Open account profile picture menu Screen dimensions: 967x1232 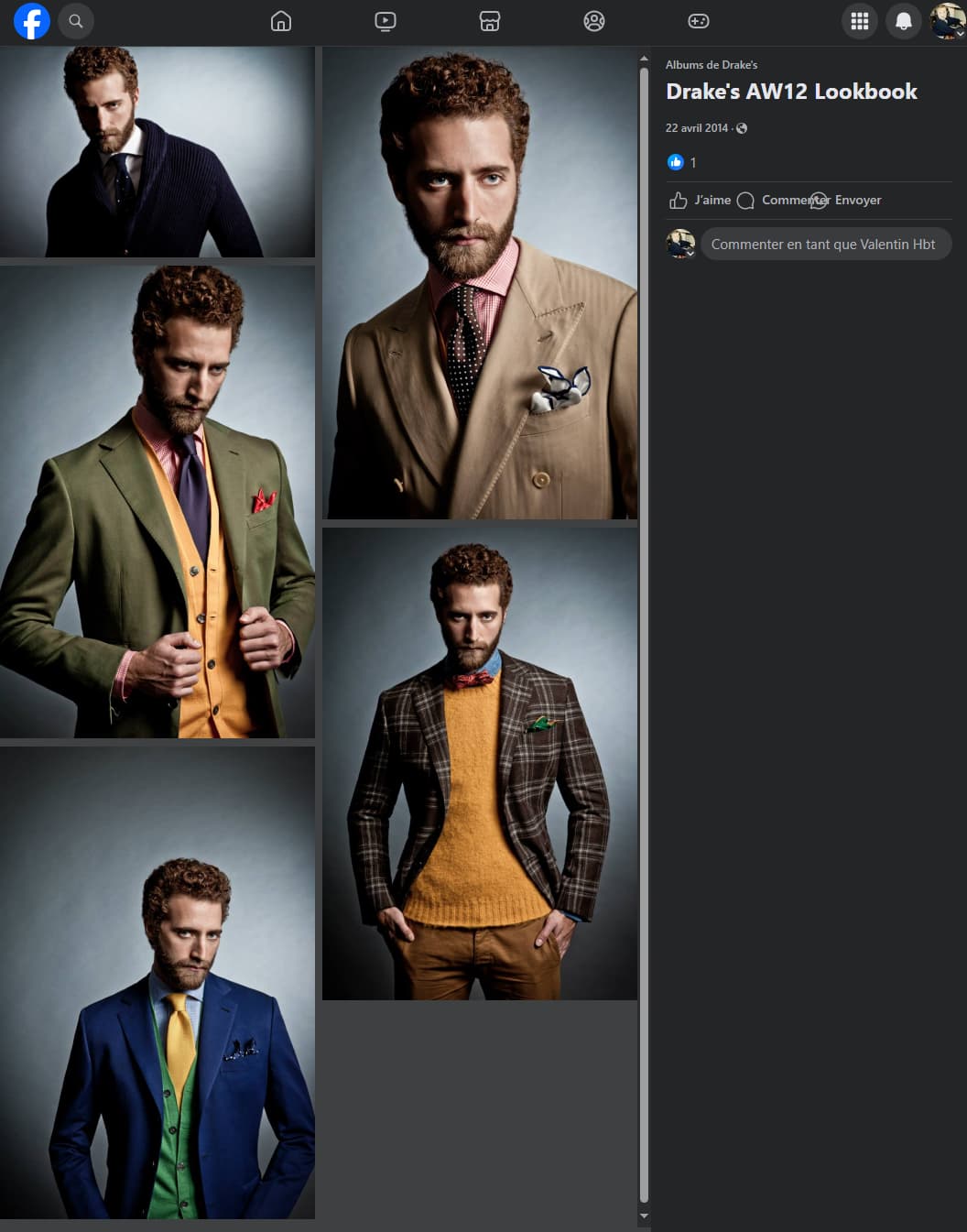point(947,21)
